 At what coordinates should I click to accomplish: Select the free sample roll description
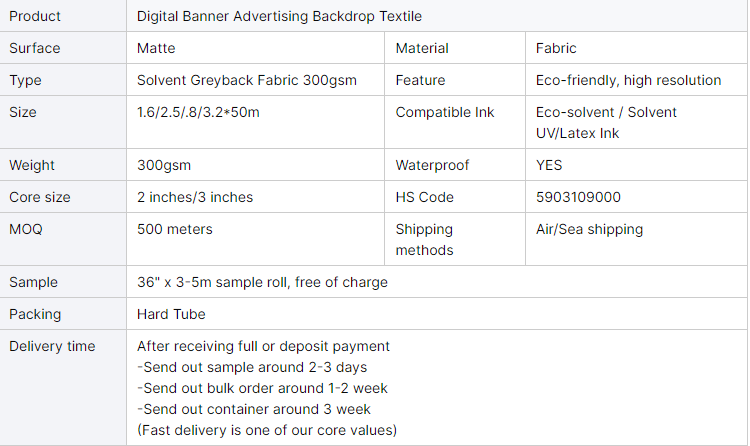click(262, 282)
